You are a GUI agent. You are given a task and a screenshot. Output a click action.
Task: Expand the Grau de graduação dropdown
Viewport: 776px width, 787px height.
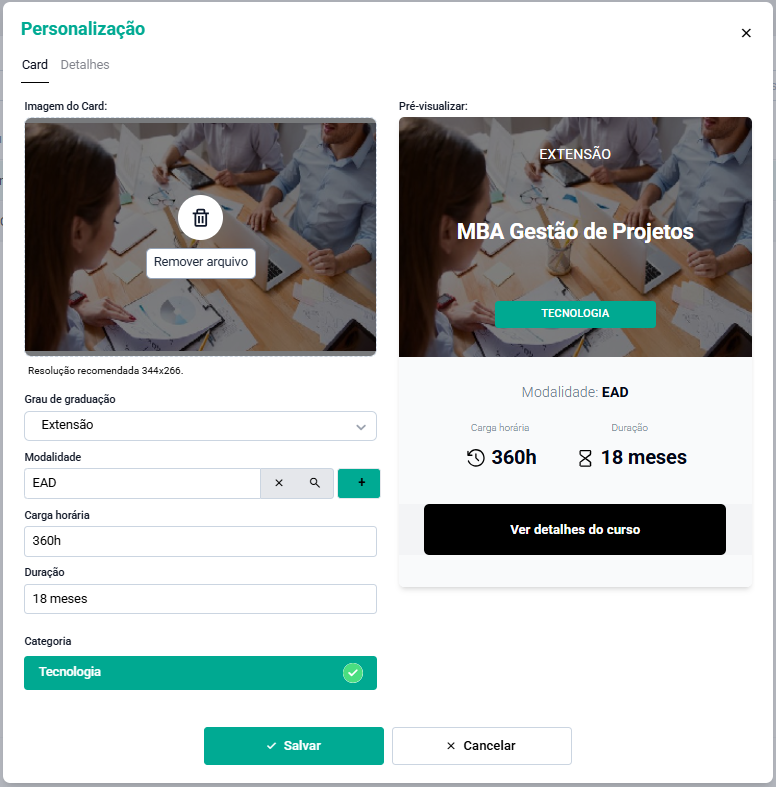click(x=200, y=426)
